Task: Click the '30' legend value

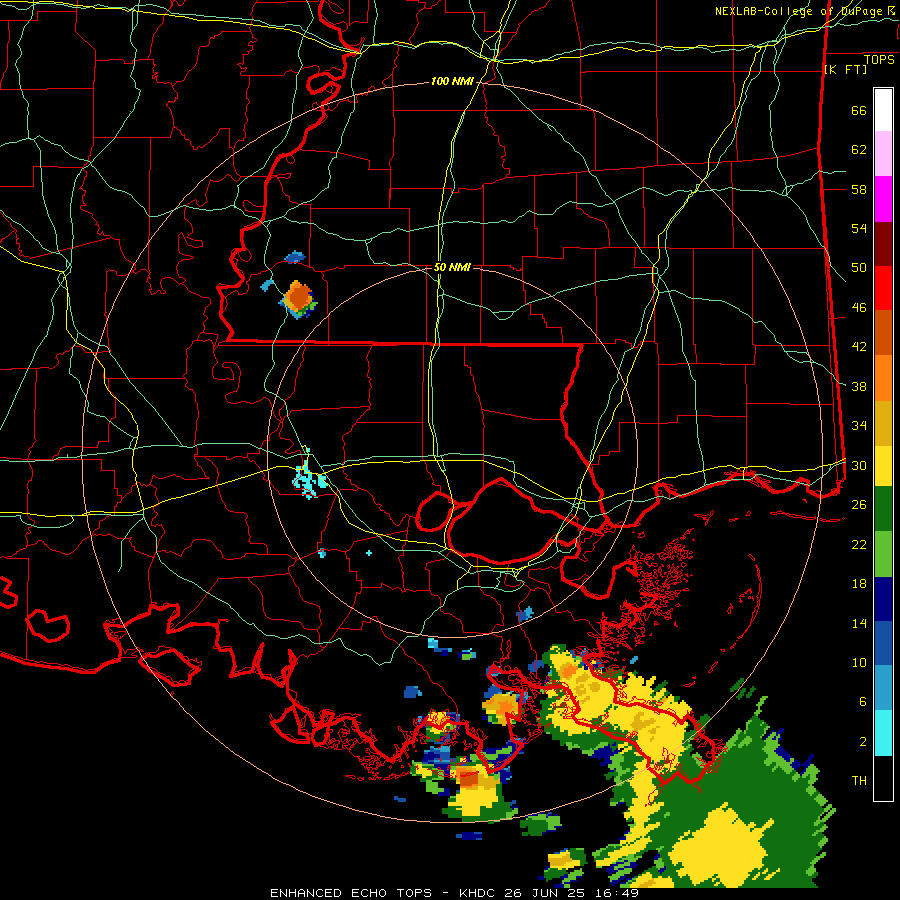Action: [859, 465]
